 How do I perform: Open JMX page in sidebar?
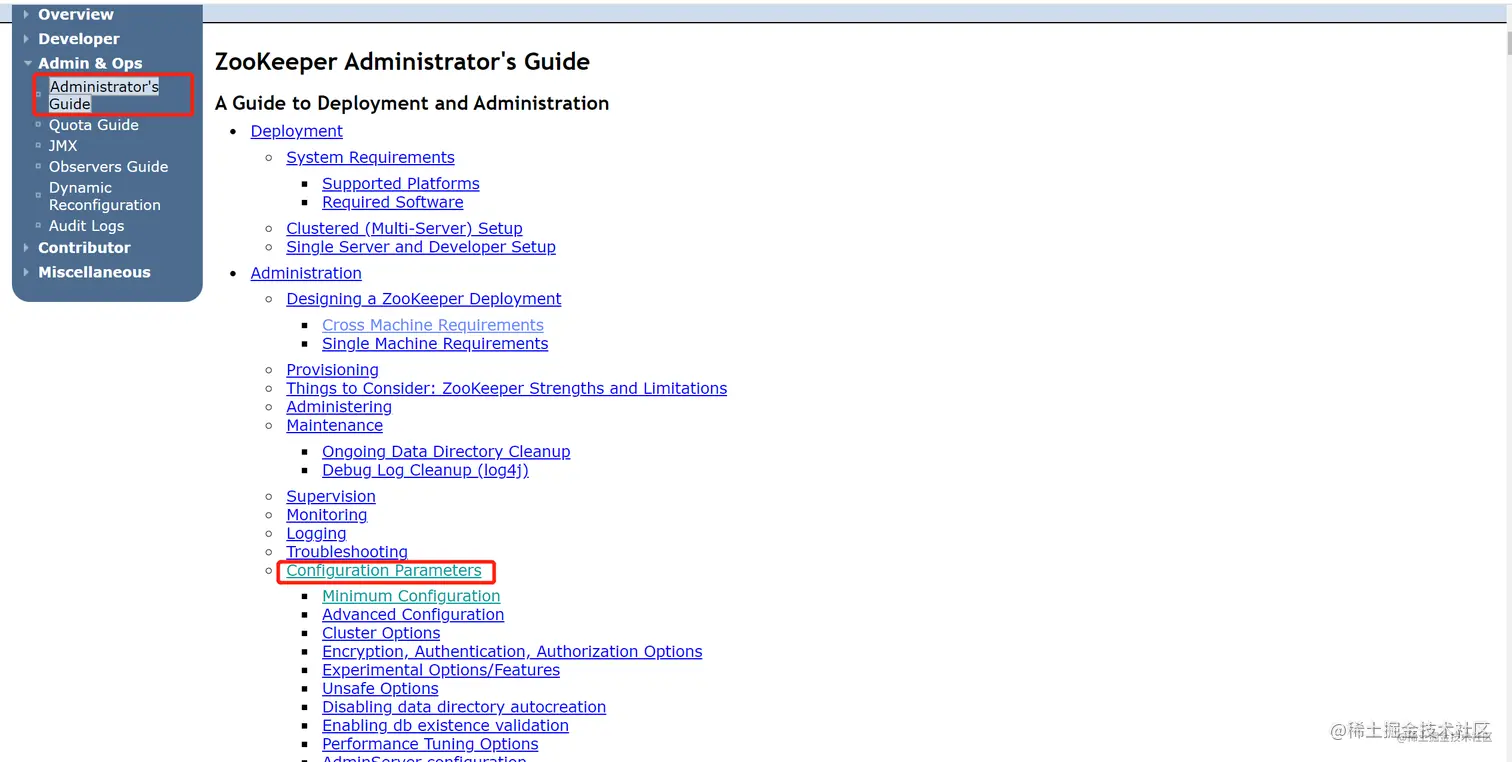point(63,146)
